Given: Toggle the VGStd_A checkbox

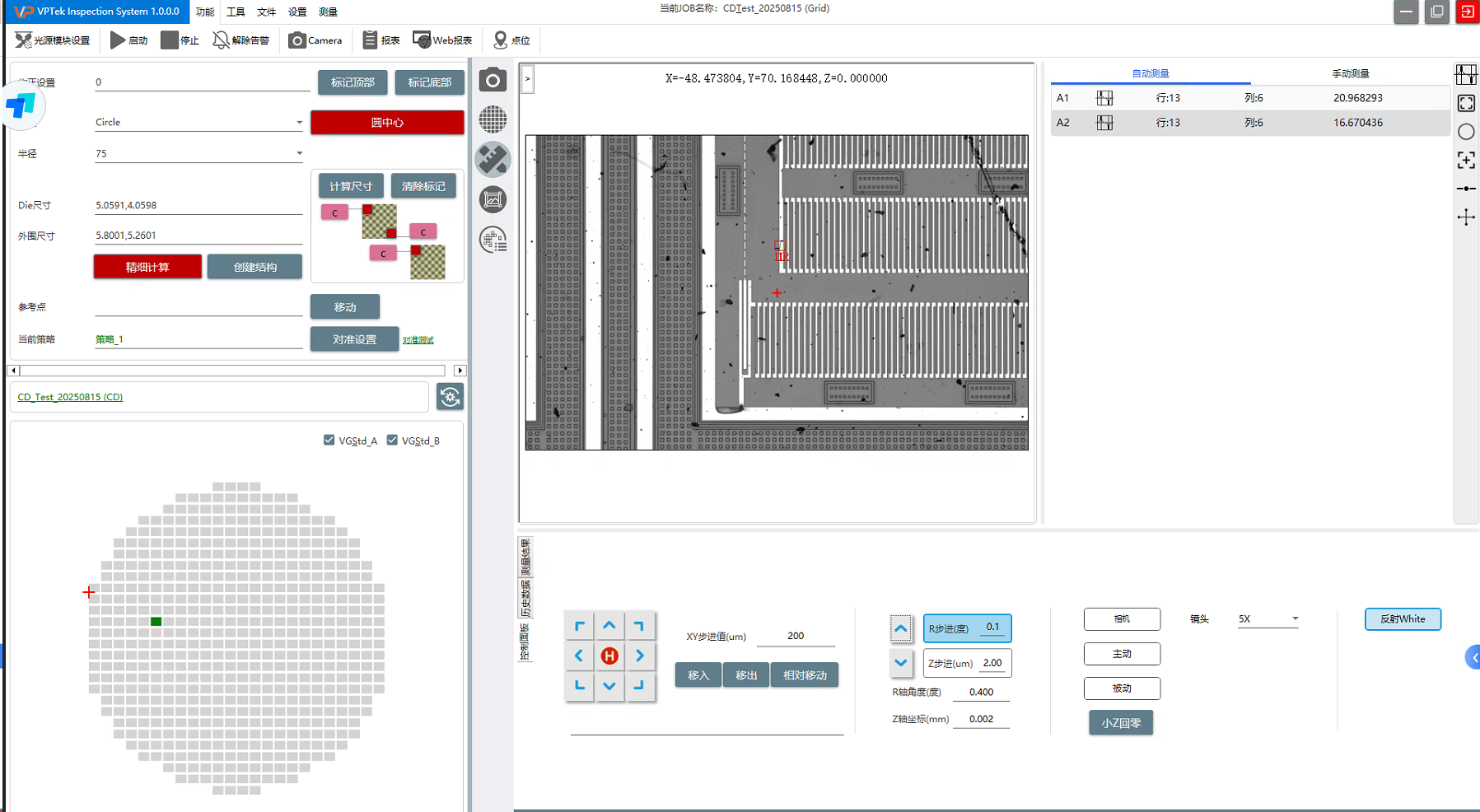Looking at the screenshot, I should click(329, 441).
